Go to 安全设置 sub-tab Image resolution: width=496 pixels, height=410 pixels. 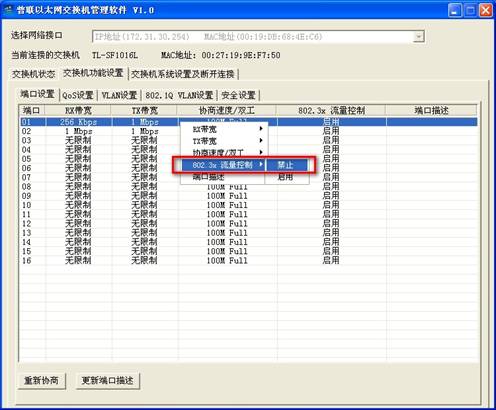click(238, 95)
